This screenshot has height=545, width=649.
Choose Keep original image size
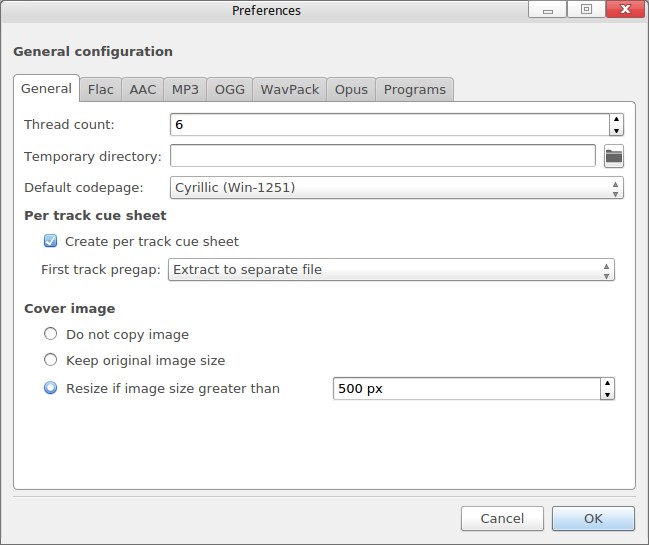tap(51, 360)
